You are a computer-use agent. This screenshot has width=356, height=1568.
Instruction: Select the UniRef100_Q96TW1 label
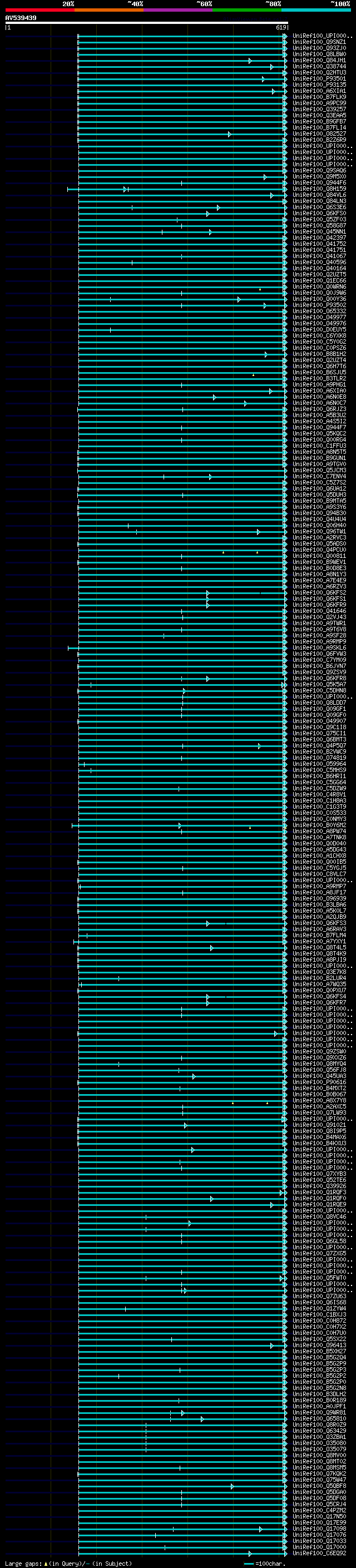click(319, 531)
